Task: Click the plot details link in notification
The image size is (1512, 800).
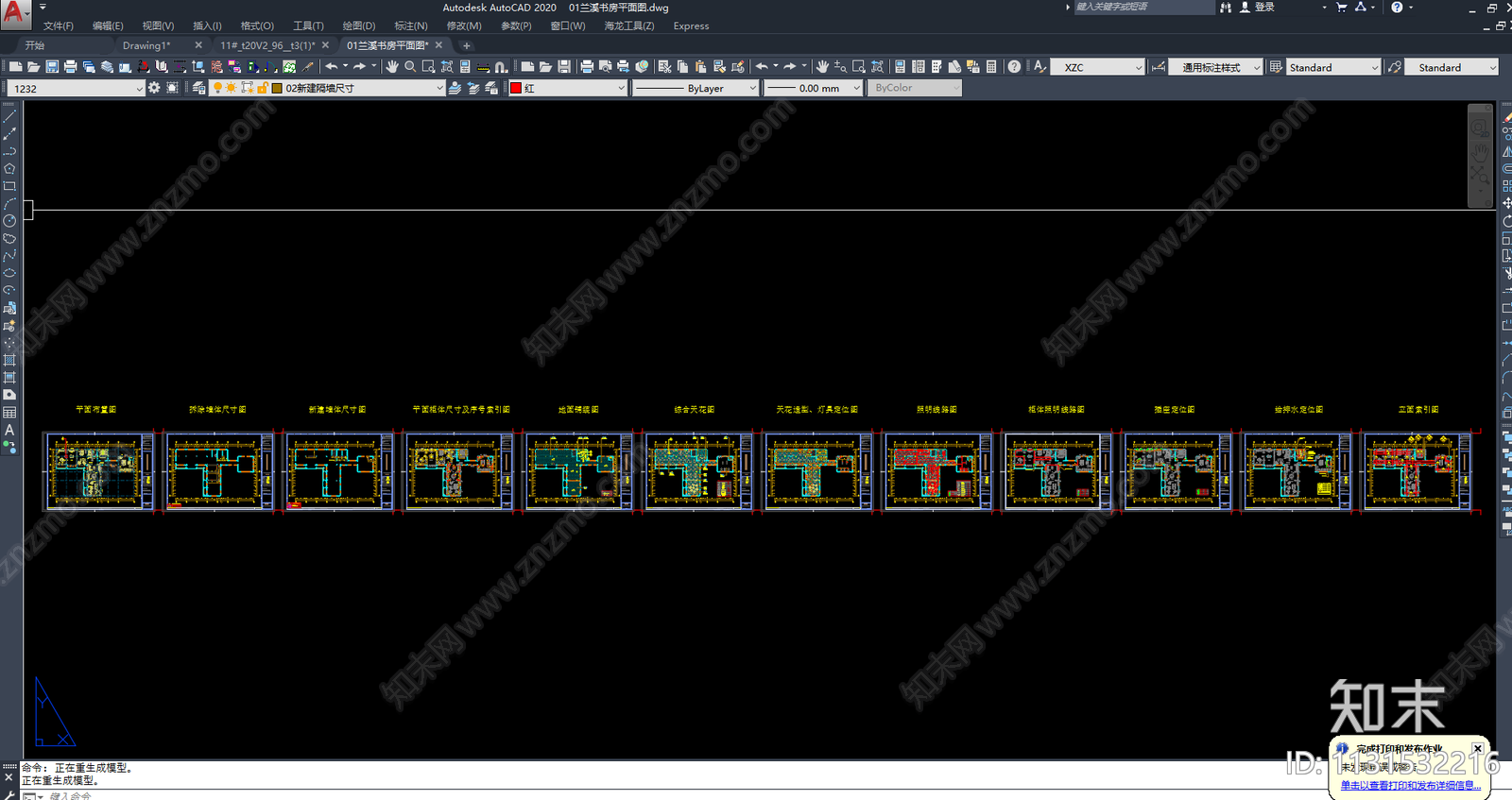Action: [x=1410, y=785]
